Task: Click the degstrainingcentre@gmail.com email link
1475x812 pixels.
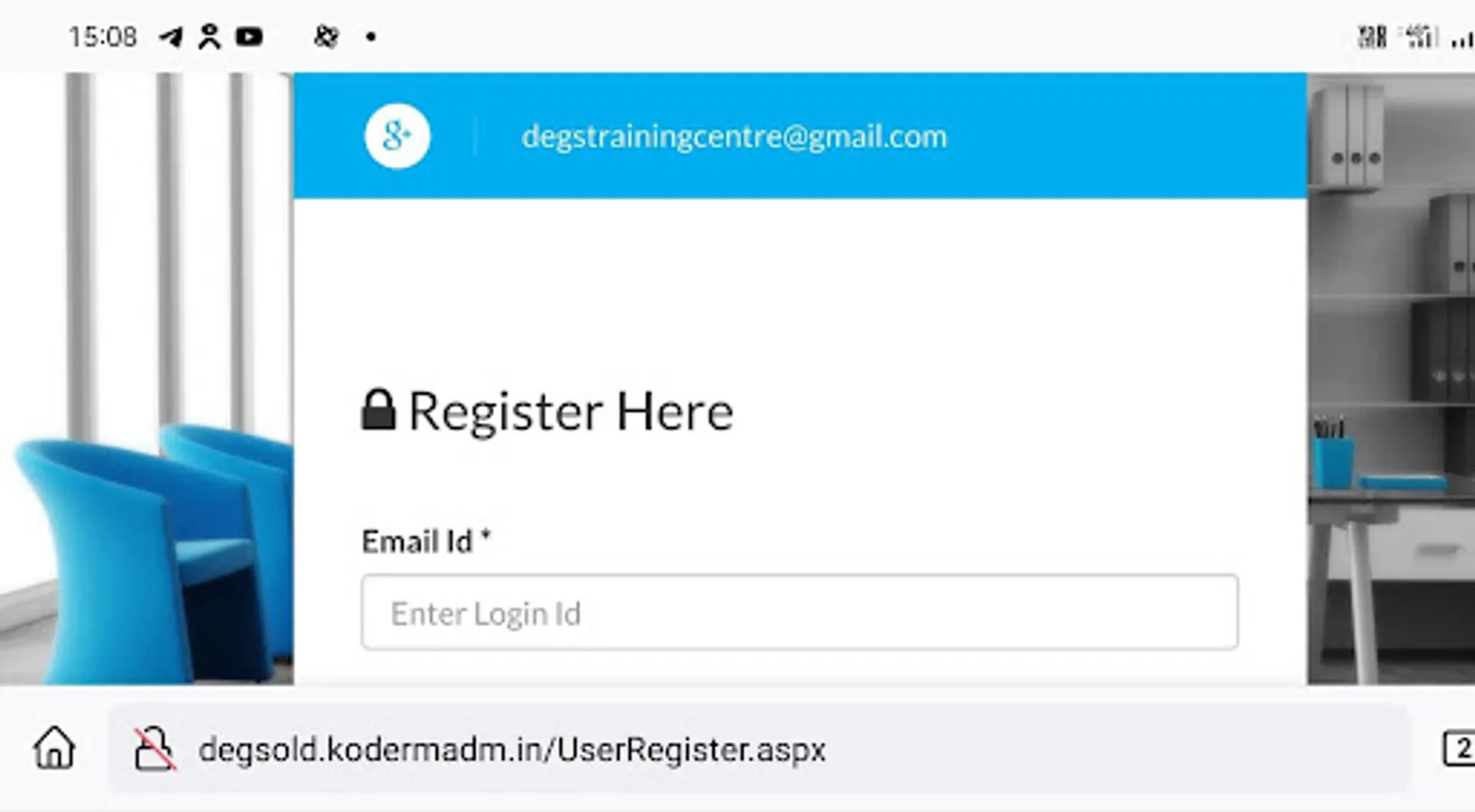Action: 734,136
